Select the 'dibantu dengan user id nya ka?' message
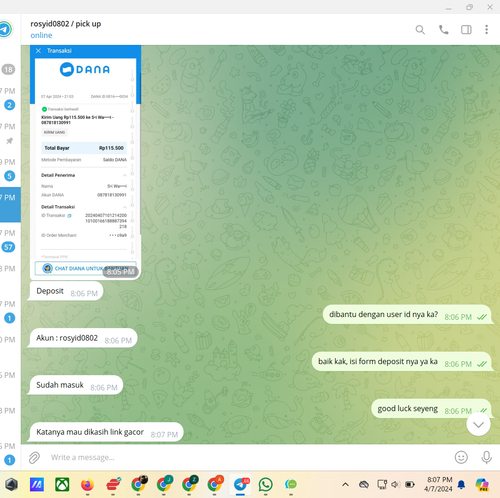 pos(408,315)
